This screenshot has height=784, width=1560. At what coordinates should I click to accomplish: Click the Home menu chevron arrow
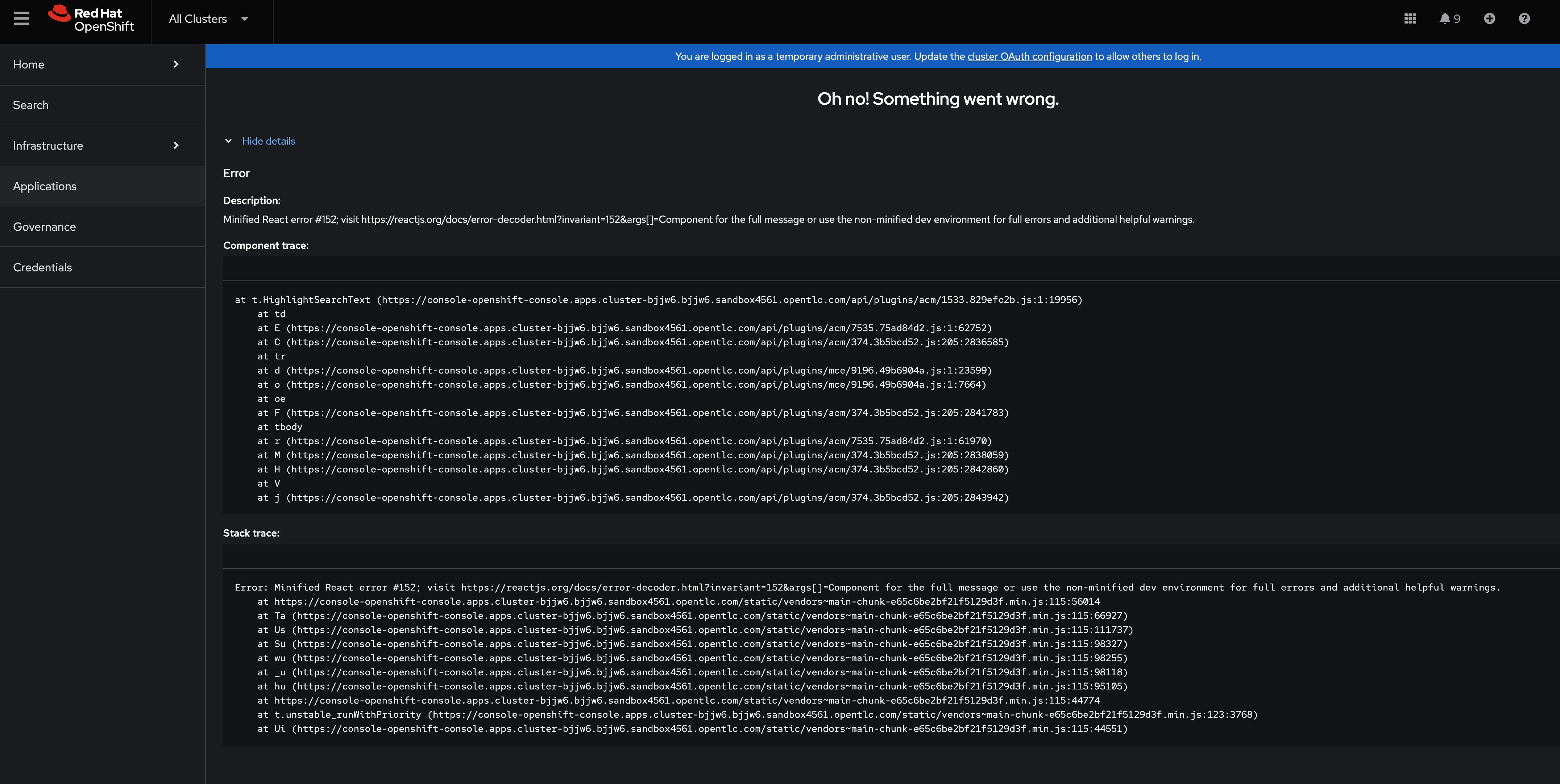tap(176, 64)
